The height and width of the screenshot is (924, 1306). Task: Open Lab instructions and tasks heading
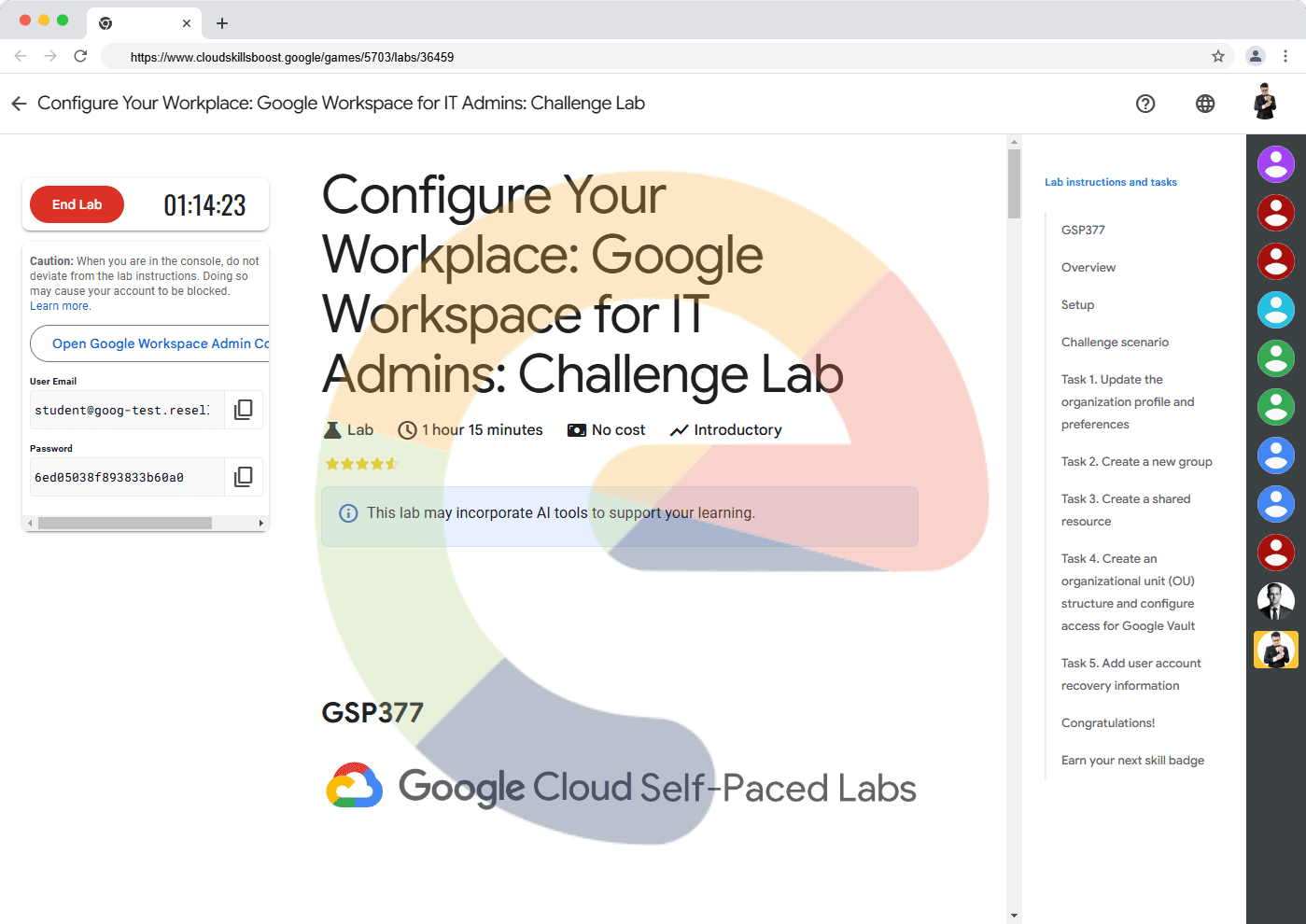(1110, 182)
